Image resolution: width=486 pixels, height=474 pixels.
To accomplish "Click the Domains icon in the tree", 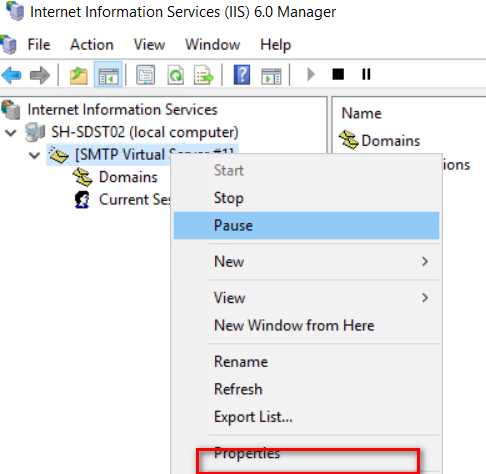I will click(x=82, y=177).
